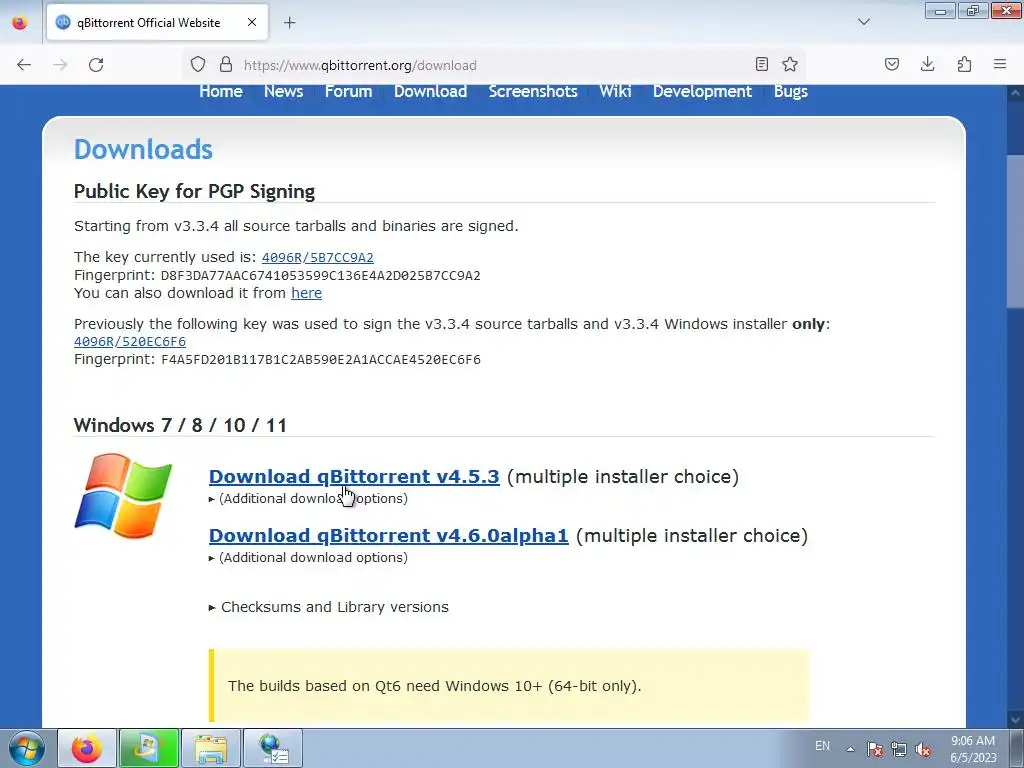Open old key link 4096R/520EC6F6

click(x=130, y=342)
